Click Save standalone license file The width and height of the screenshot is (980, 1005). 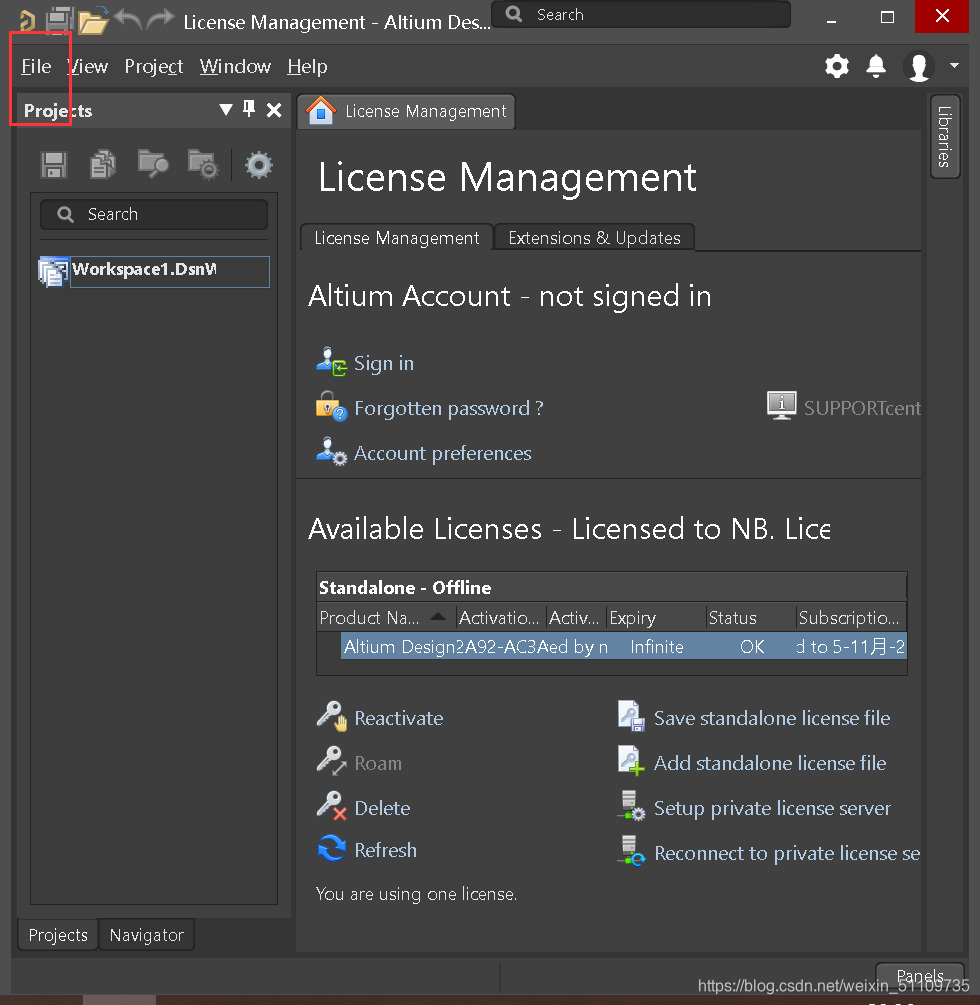point(772,718)
